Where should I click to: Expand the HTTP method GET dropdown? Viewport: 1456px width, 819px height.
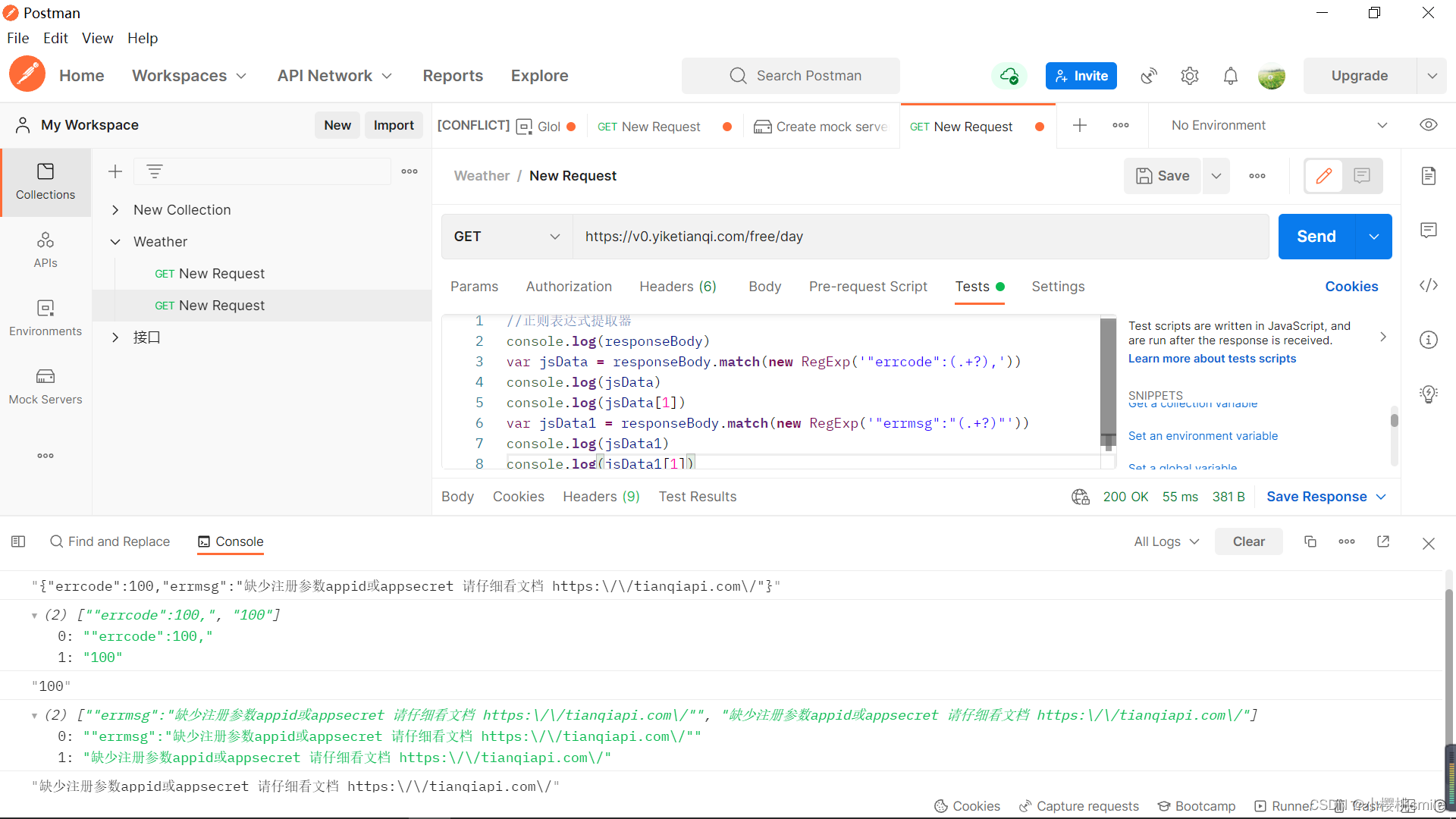[x=507, y=236]
